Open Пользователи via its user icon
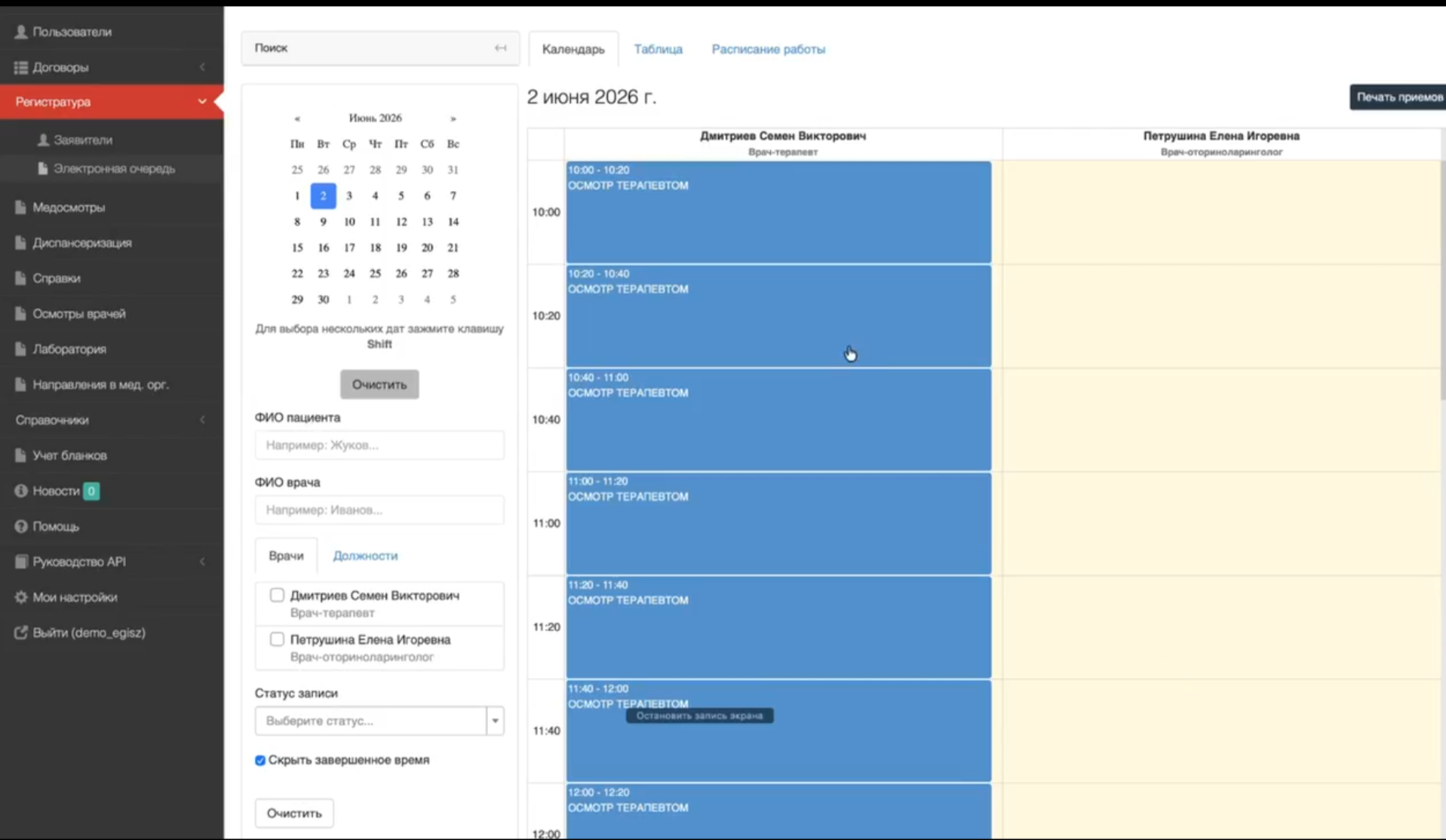1446x840 pixels. [21, 32]
